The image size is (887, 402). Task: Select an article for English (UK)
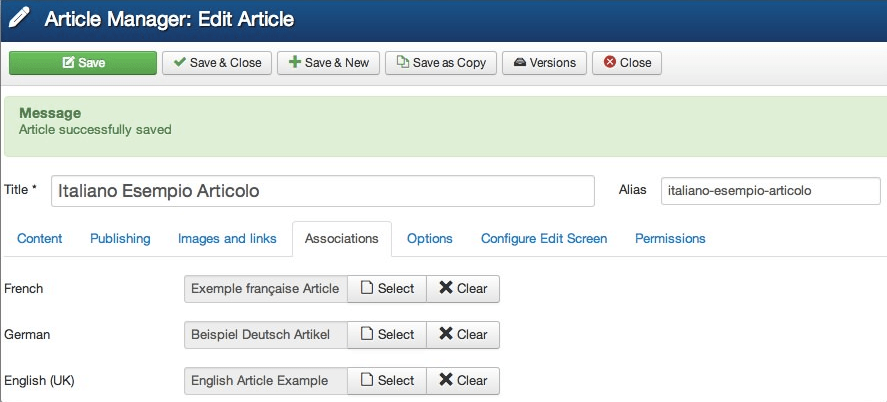(x=386, y=381)
